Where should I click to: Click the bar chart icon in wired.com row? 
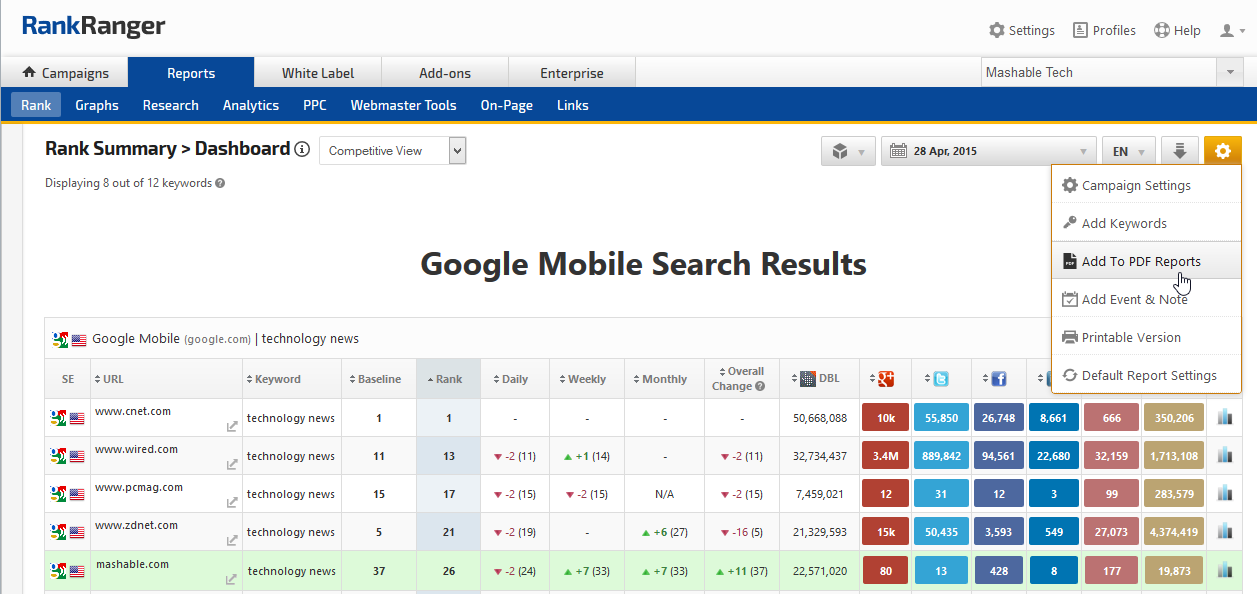pyautogui.click(x=1224, y=456)
